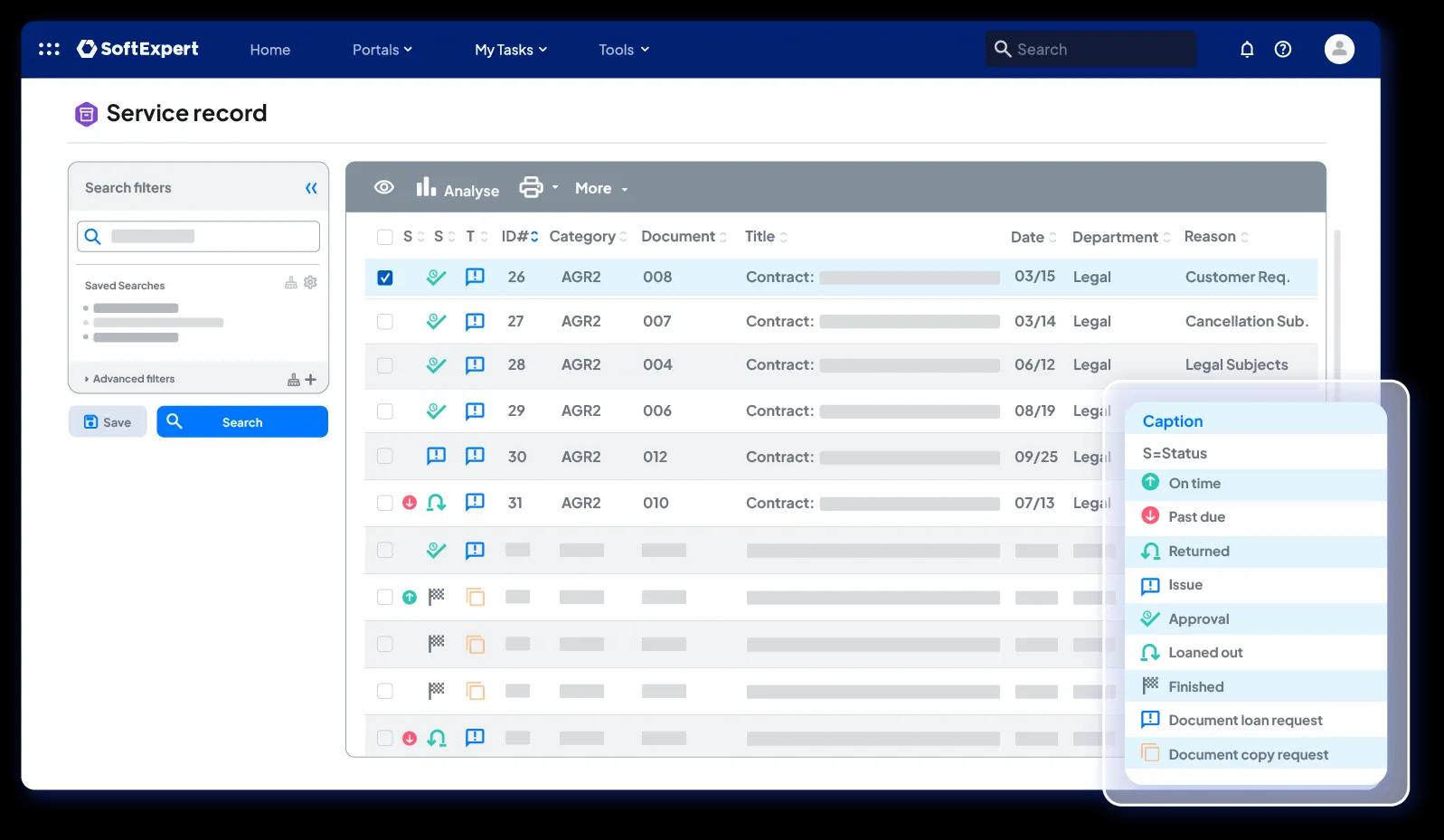This screenshot has width=1444, height=840.
Task: Check the checkbox for row 30
Action: (x=385, y=457)
